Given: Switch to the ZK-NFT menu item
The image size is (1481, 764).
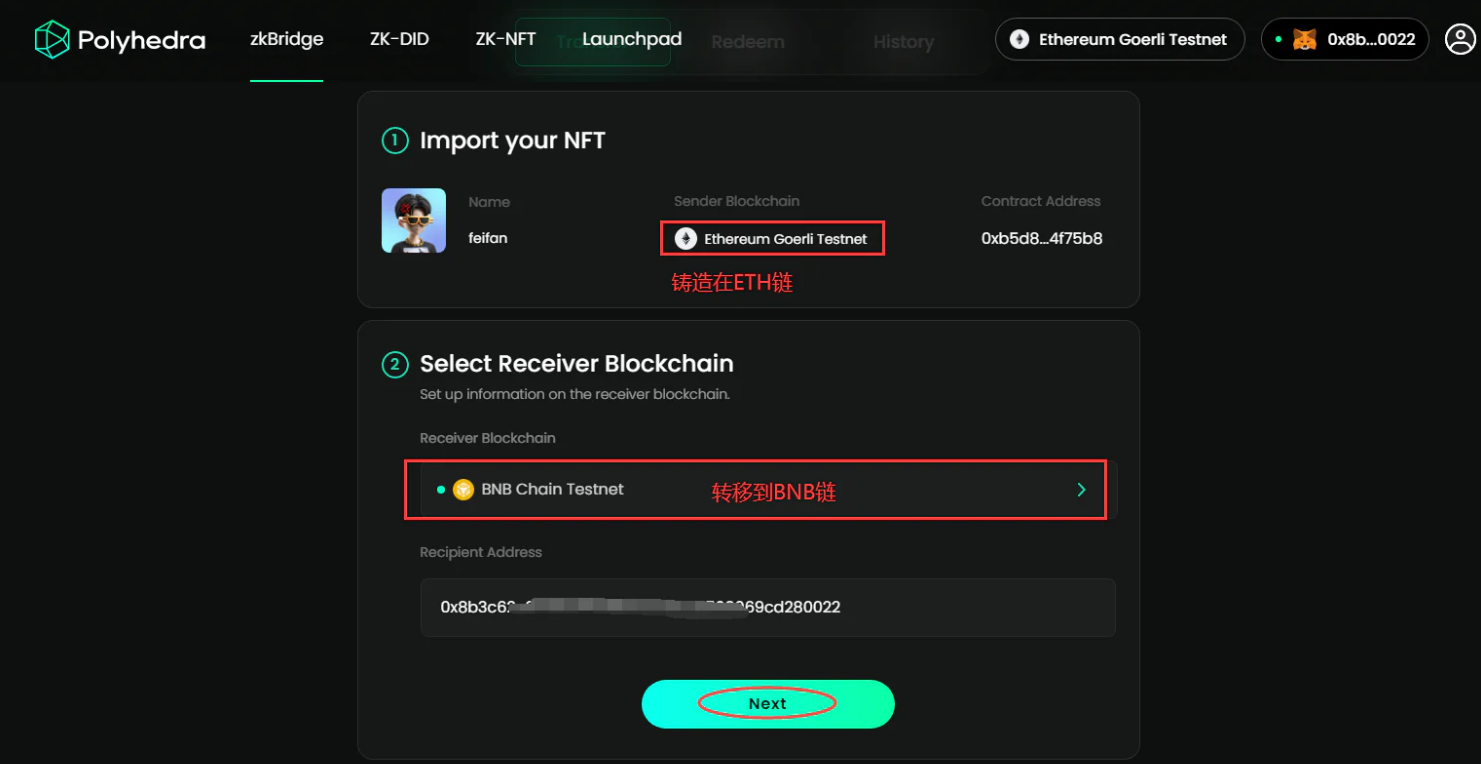Looking at the screenshot, I should pyautogui.click(x=505, y=40).
